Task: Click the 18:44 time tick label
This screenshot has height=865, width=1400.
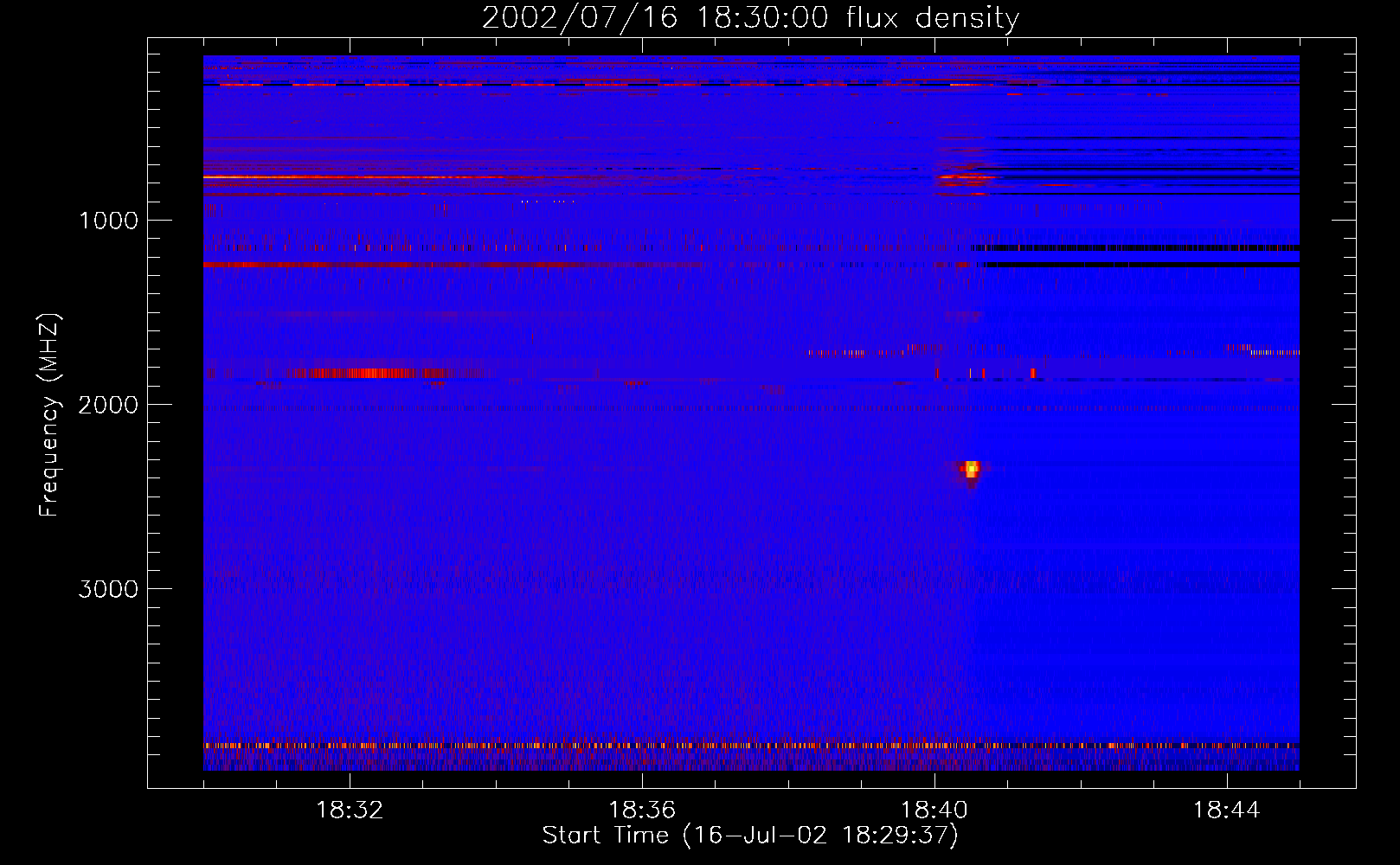Action: [1226, 811]
